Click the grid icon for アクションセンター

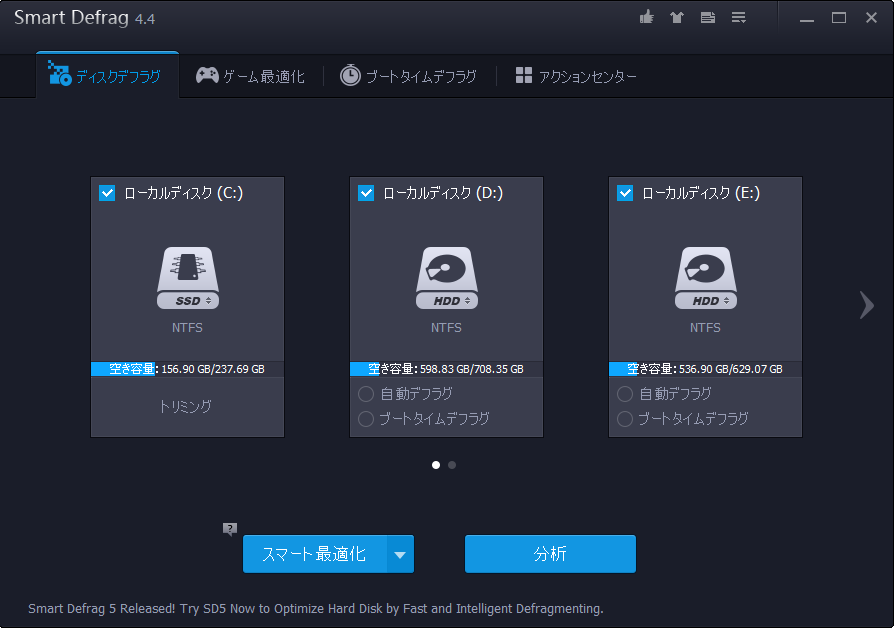(523, 75)
